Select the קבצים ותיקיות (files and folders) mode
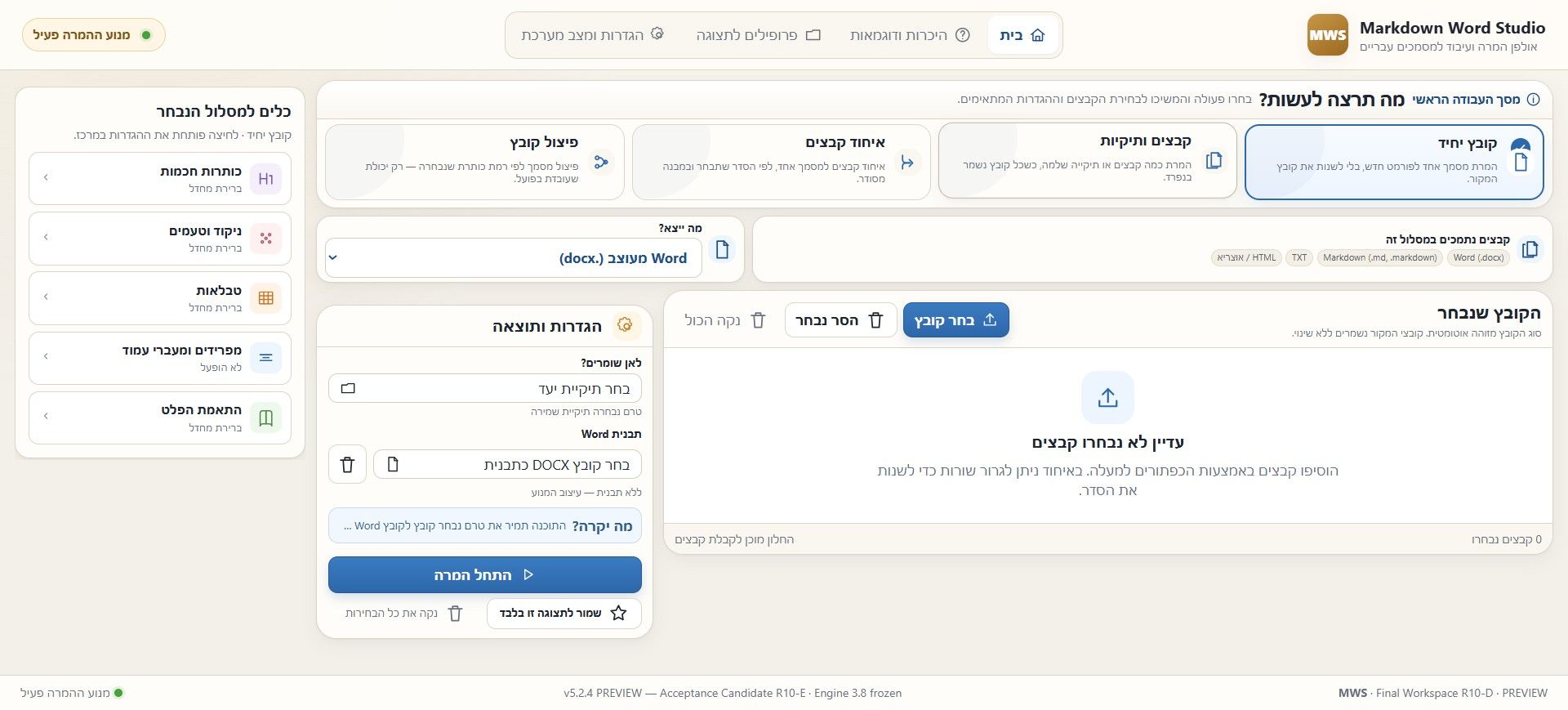This screenshot has width=1568, height=710. (x=1087, y=160)
